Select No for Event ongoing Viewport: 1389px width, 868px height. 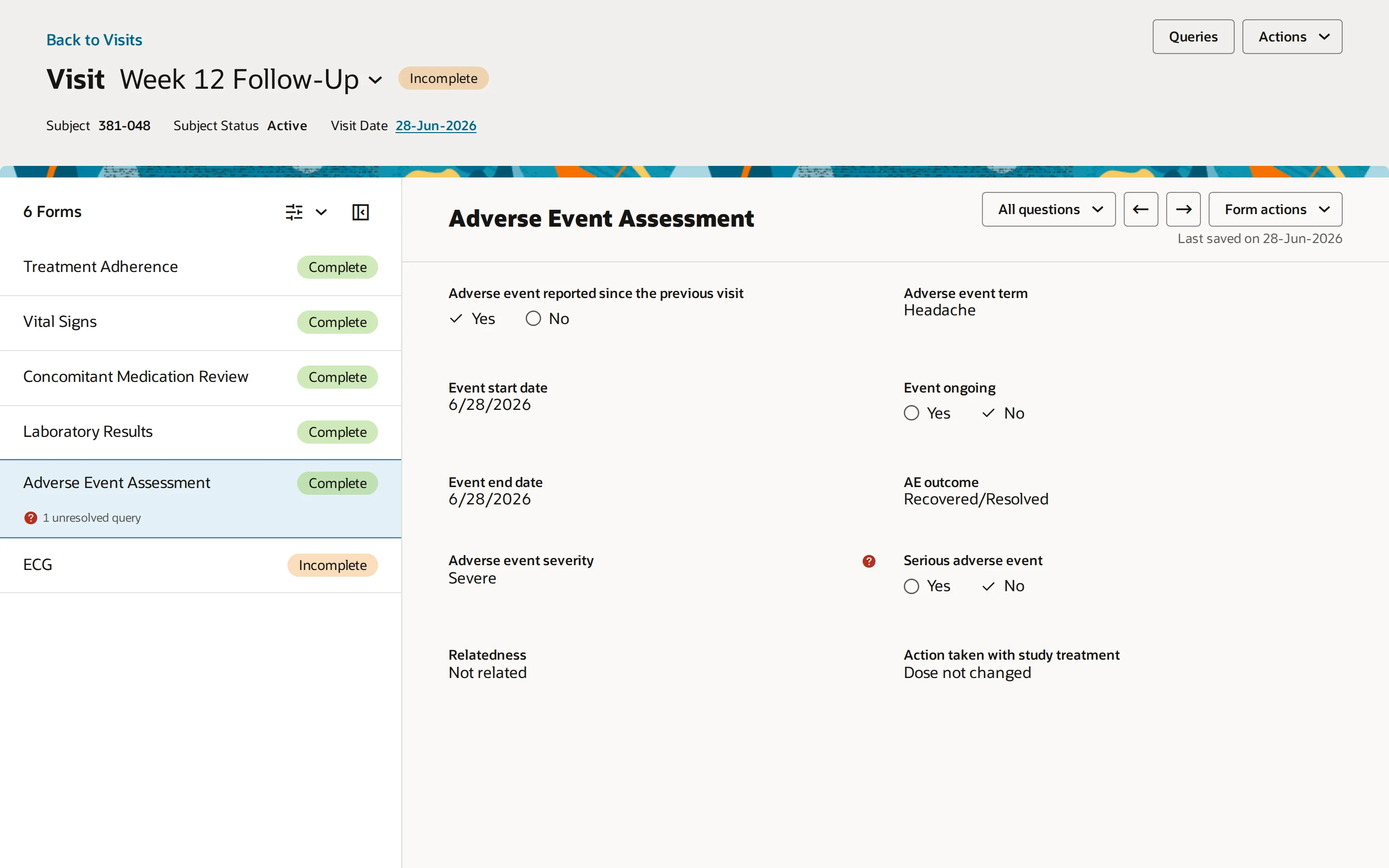1003,413
